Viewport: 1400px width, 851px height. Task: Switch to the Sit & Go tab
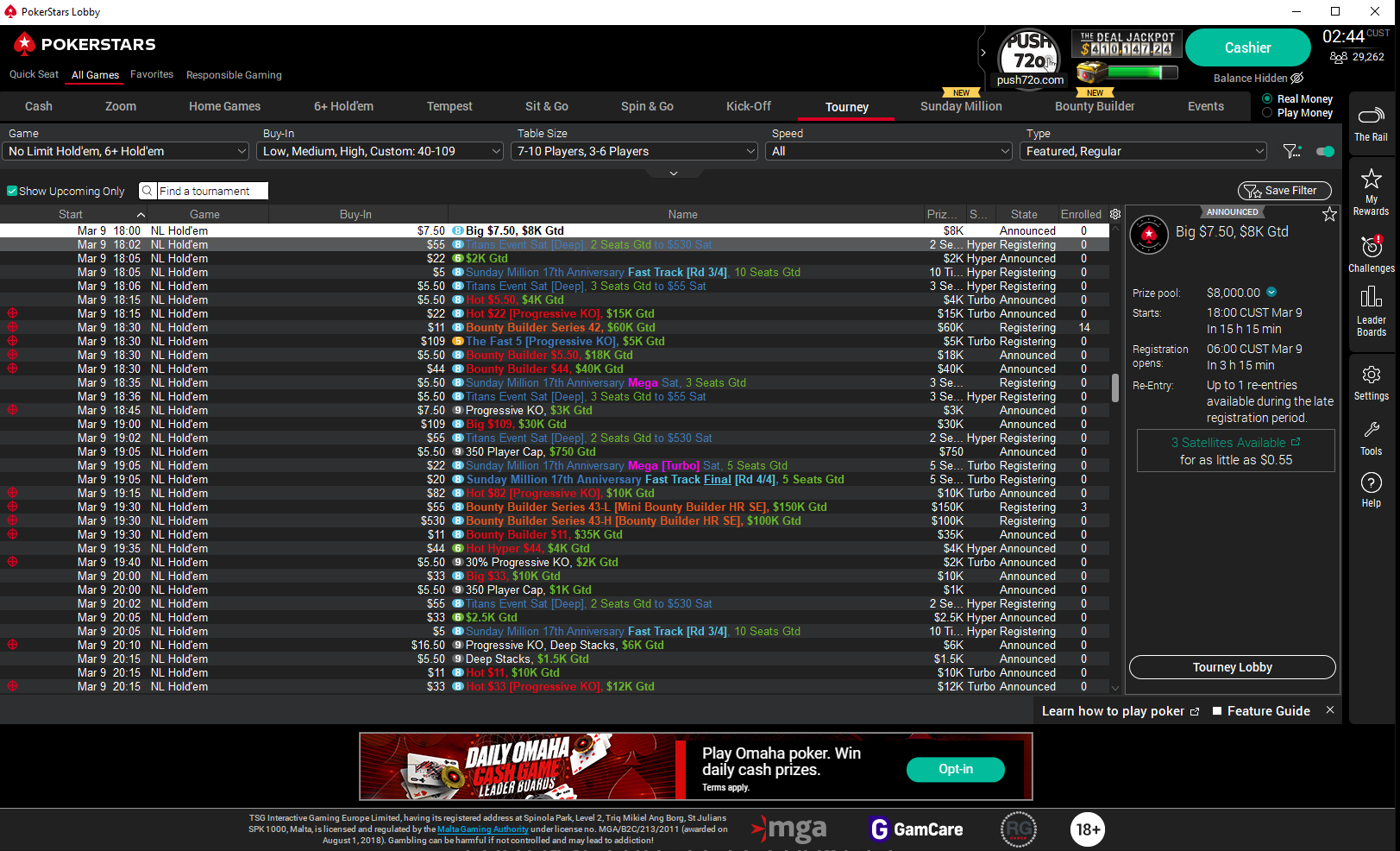point(547,106)
